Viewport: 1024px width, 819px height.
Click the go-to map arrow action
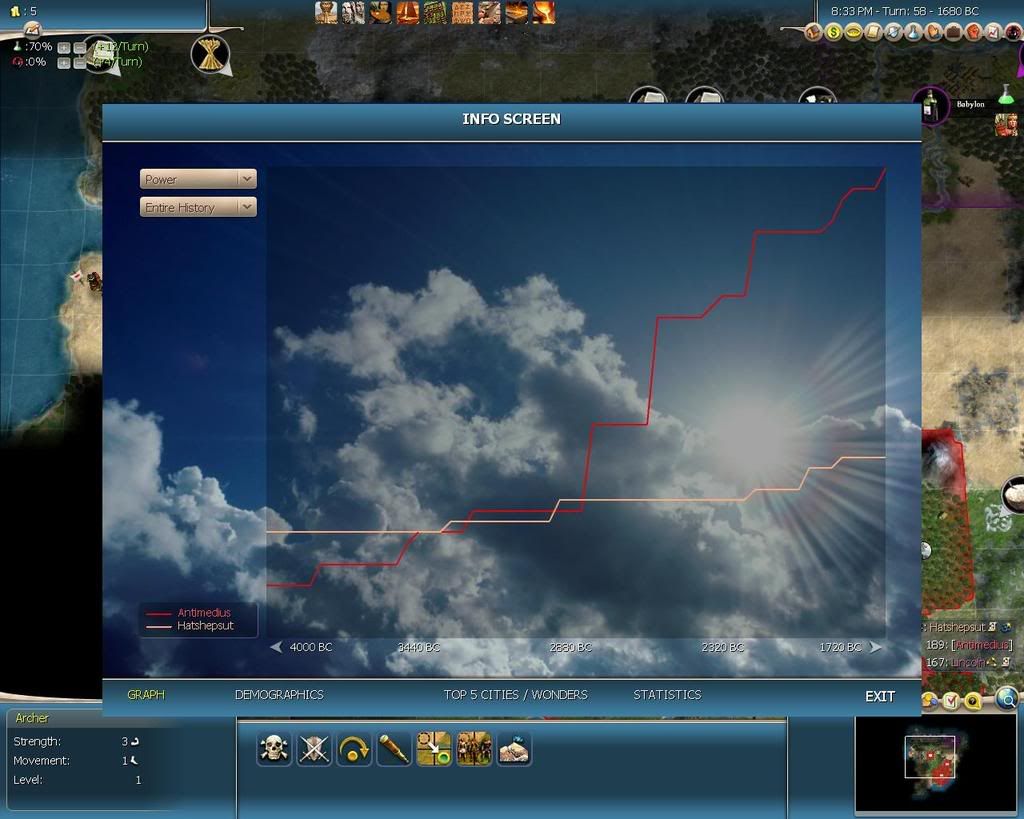(434, 748)
